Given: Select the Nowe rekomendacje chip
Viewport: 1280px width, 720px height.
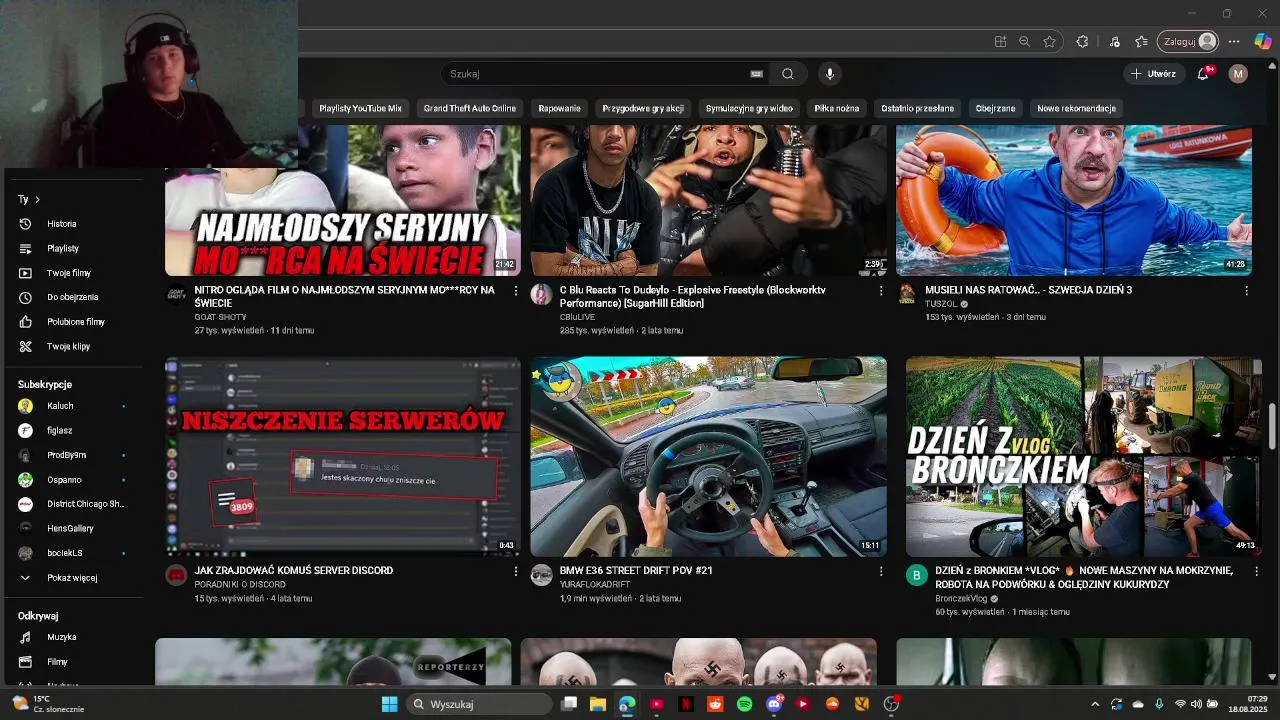Looking at the screenshot, I should 1076,108.
